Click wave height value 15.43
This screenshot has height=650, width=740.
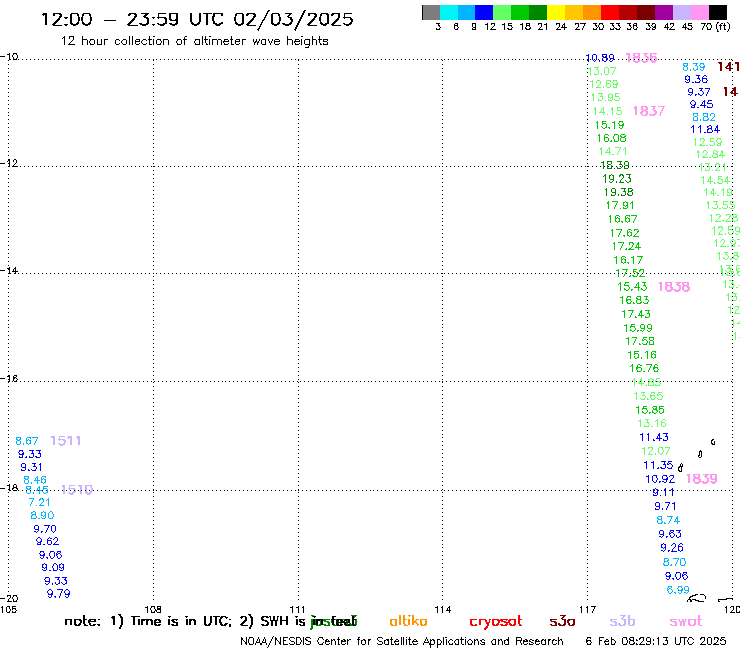(x=632, y=287)
